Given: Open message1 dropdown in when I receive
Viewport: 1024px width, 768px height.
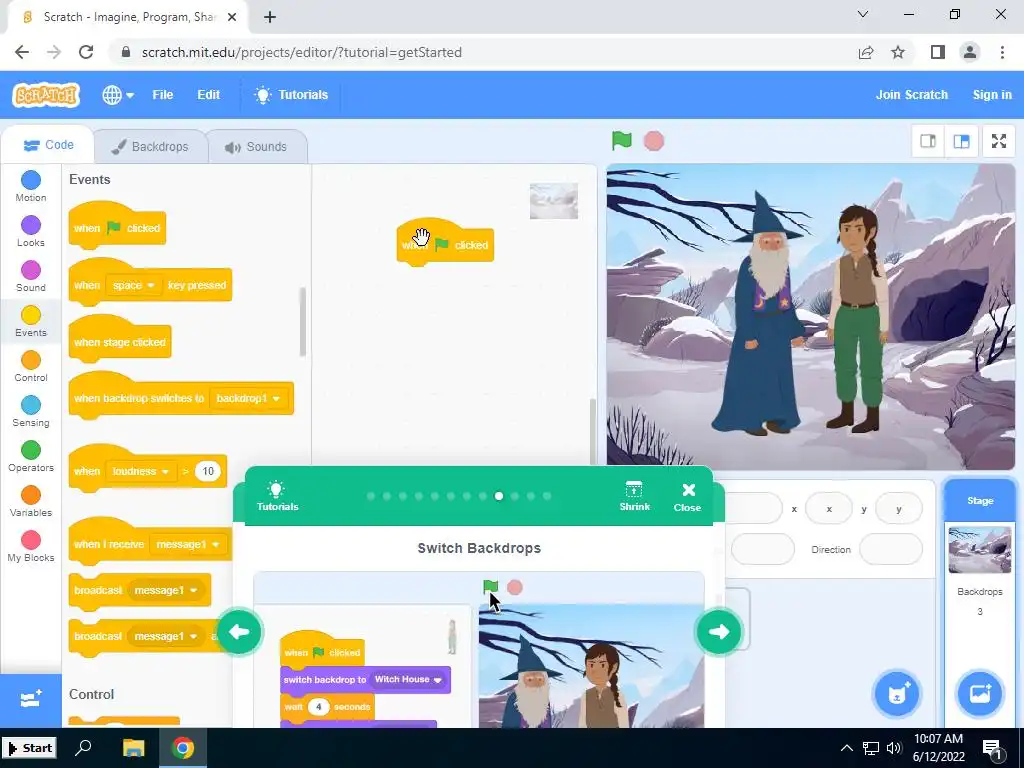Looking at the screenshot, I should point(187,544).
